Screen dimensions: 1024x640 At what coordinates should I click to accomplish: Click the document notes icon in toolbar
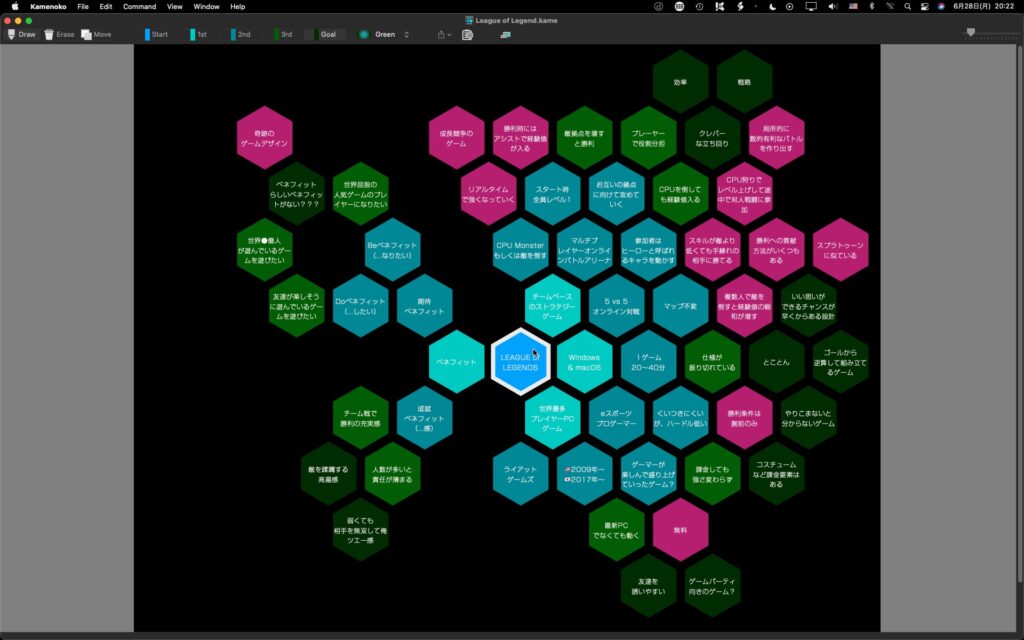pos(468,35)
